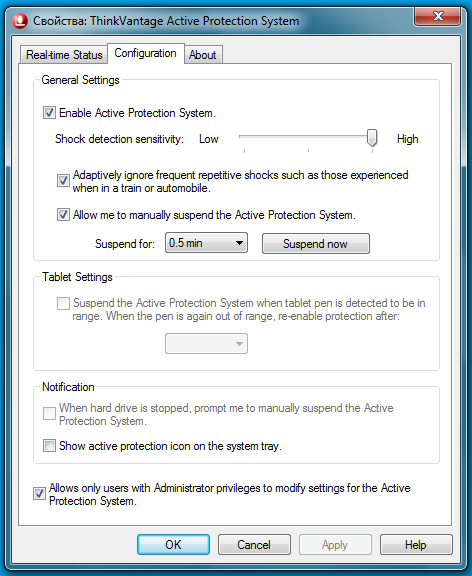Click the disabled tablet re-enable delay combo box

206,343
